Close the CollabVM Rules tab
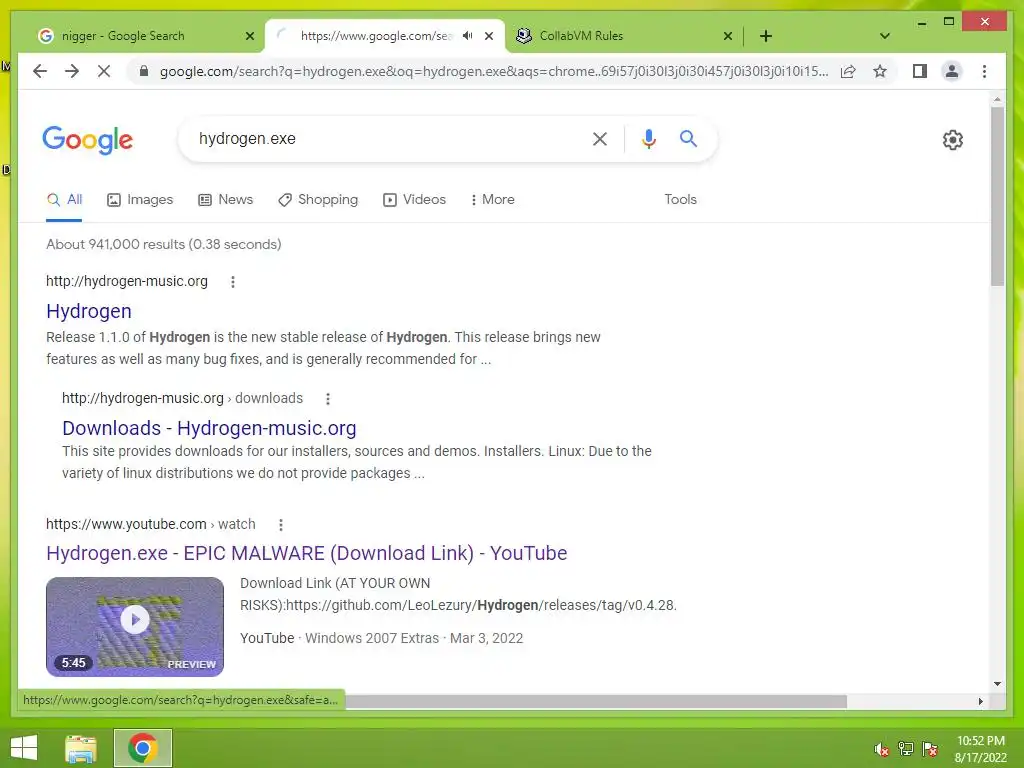 pos(728,36)
